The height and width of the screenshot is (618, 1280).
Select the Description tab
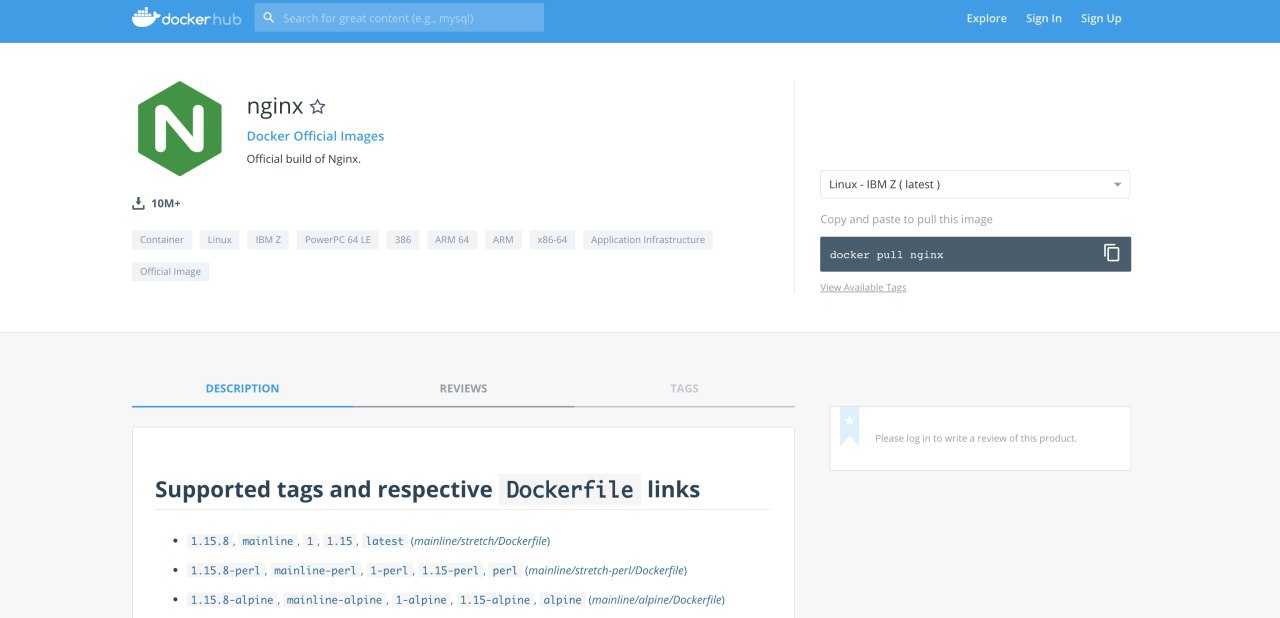242,388
